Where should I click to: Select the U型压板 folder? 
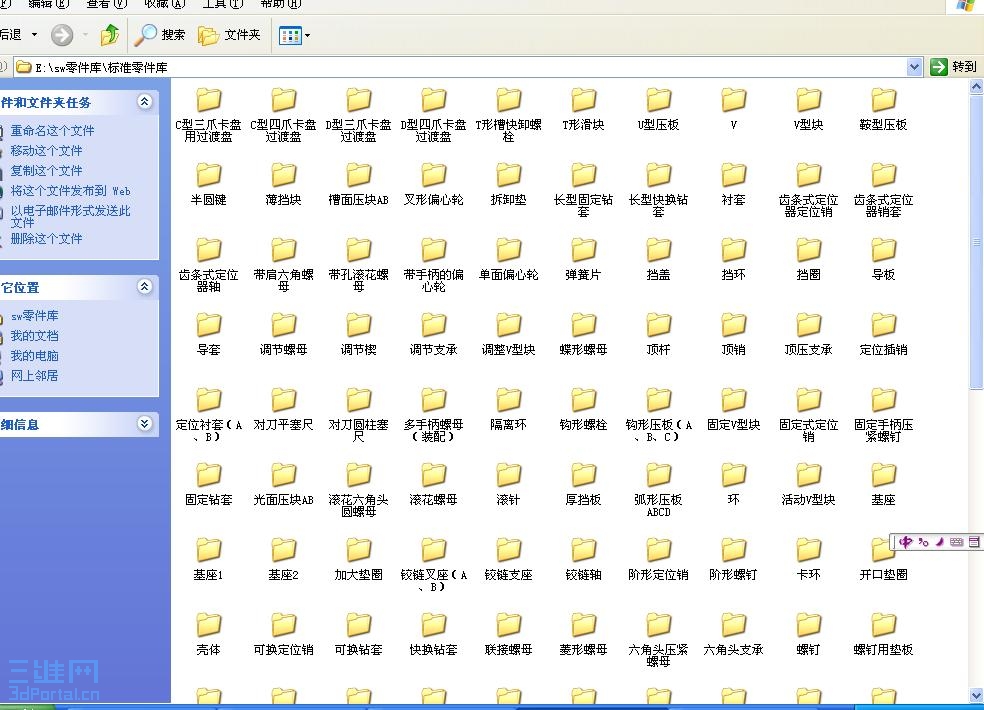click(658, 109)
